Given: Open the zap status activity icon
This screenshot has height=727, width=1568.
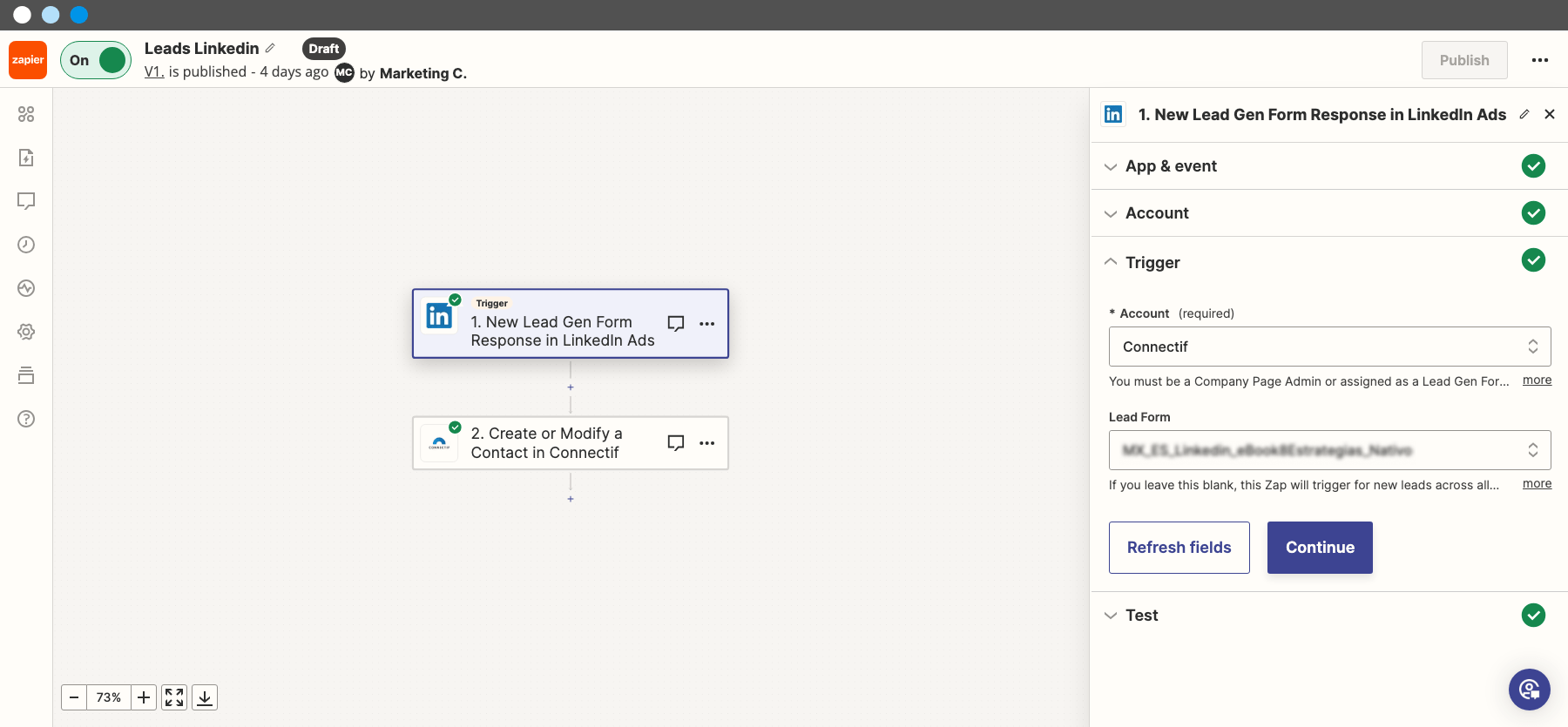Looking at the screenshot, I should (26, 288).
